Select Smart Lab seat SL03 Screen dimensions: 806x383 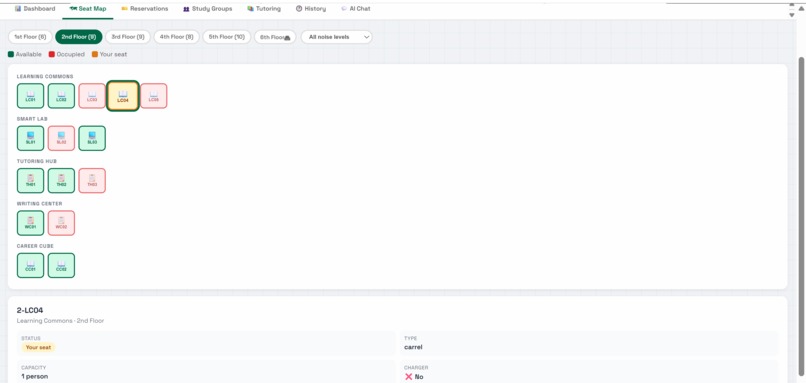(x=92, y=138)
